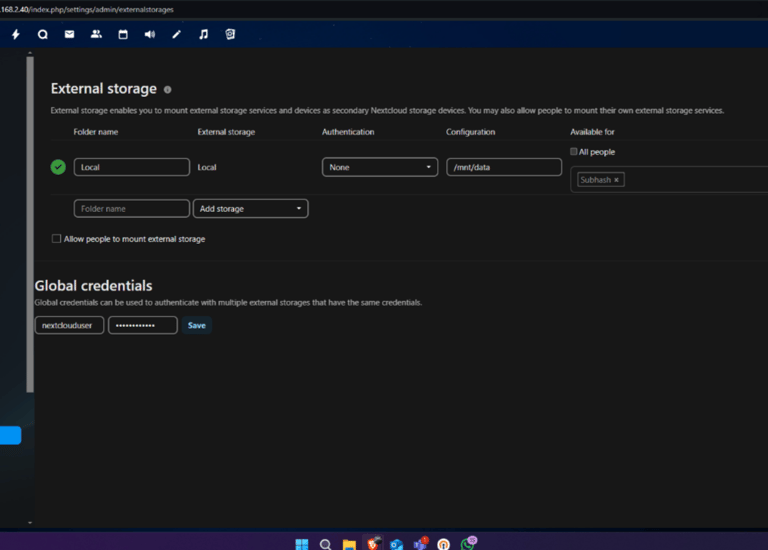This screenshot has height=550, width=768.
Task: Open the Contacts app icon
Action: coord(96,34)
